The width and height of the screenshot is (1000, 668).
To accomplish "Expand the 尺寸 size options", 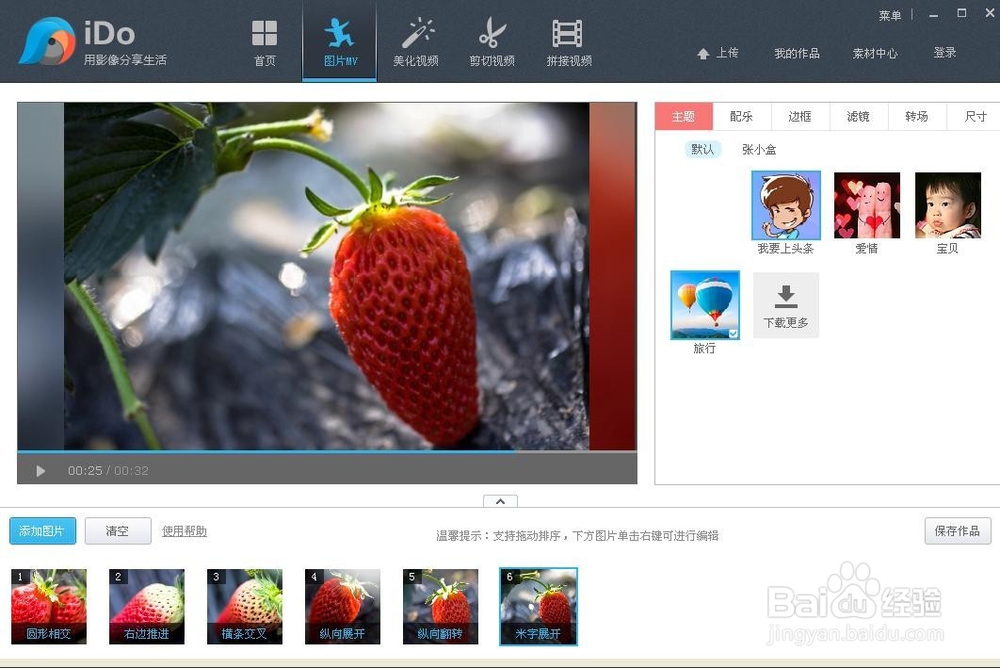I will (x=975, y=116).
